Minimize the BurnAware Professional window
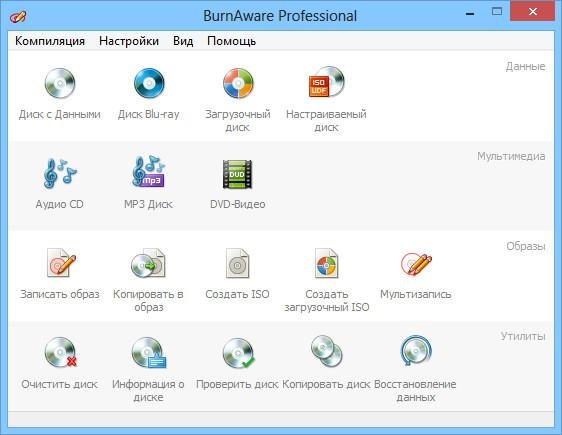The image size is (562, 435). 470,13
